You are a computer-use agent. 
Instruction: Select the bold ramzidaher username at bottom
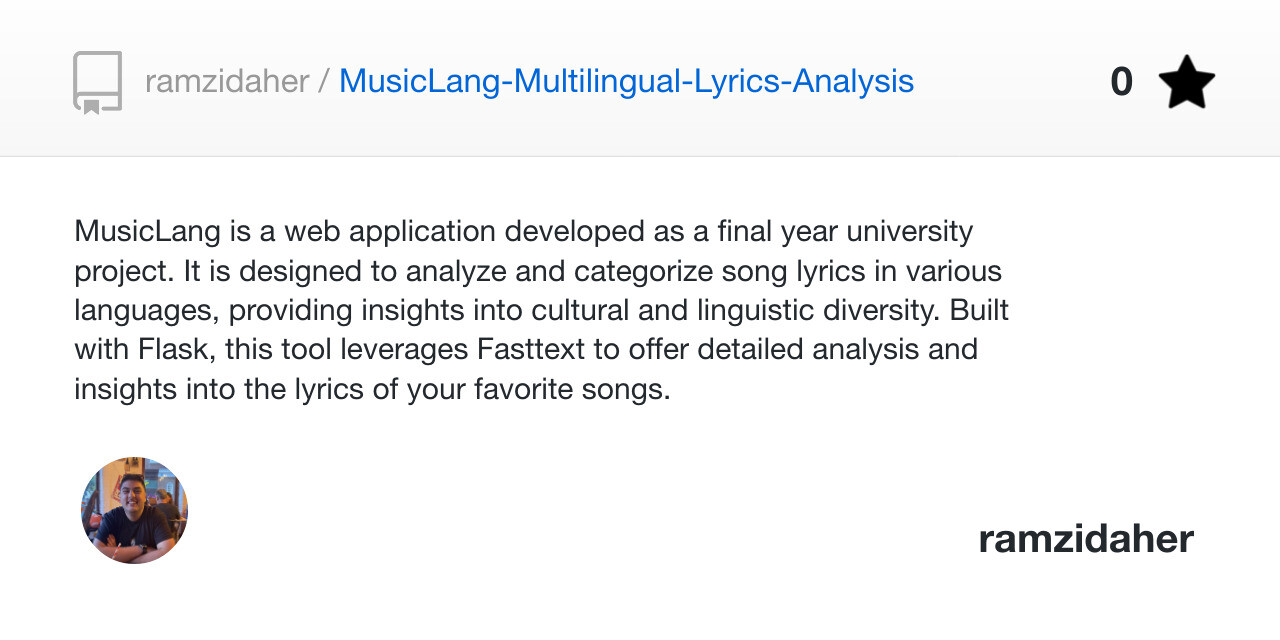click(1086, 539)
